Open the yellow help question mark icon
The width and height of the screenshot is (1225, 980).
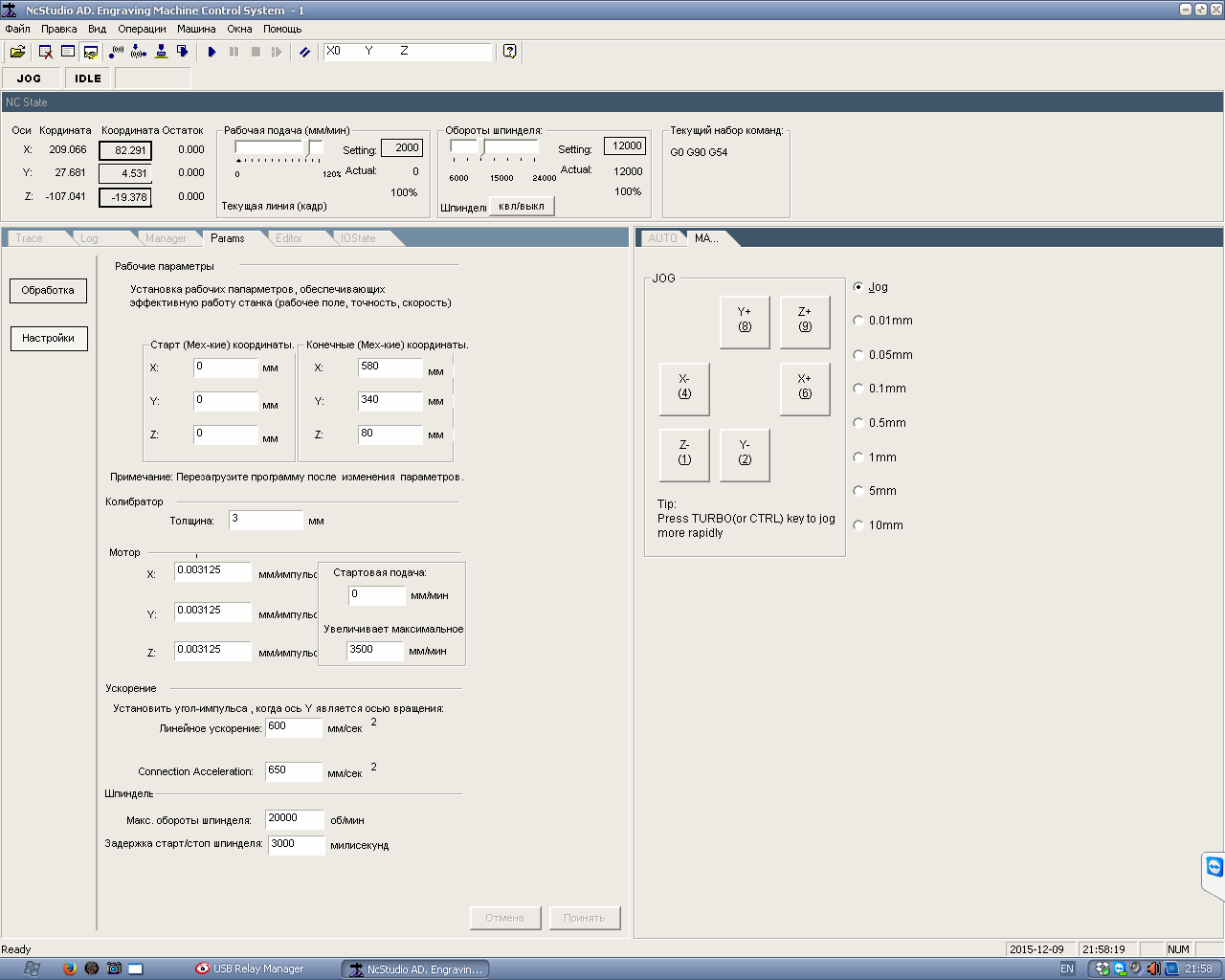pyautogui.click(x=509, y=52)
